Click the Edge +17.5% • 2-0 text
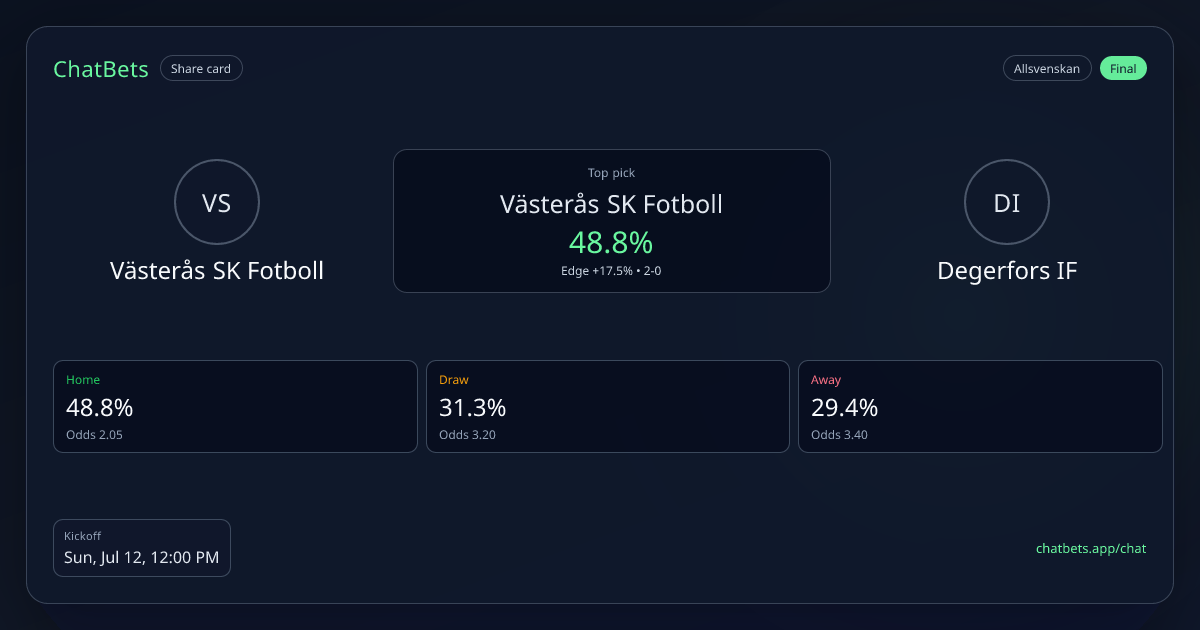Image resolution: width=1200 pixels, height=630 pixels. click(x=611, y=271)
